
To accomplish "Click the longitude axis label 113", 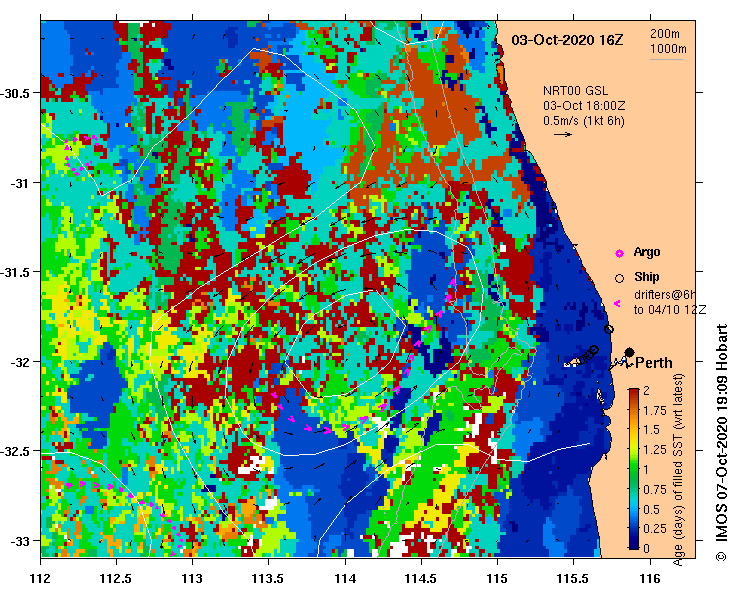I will point(192,578).
